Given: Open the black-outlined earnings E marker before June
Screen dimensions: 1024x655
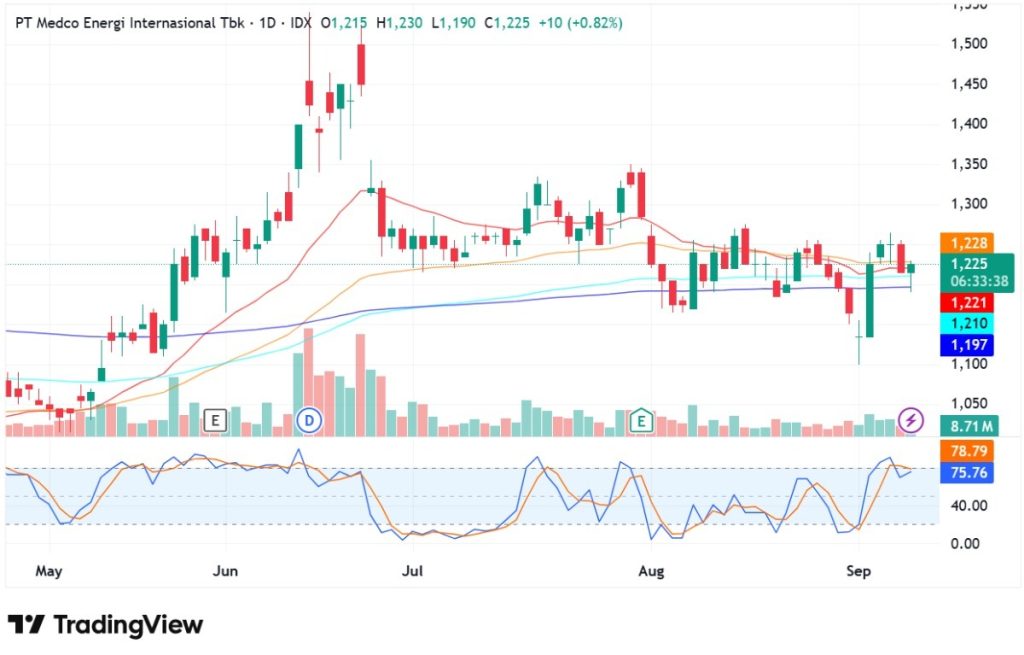Looking at the screenshot, I should click(x=215, y=421).
